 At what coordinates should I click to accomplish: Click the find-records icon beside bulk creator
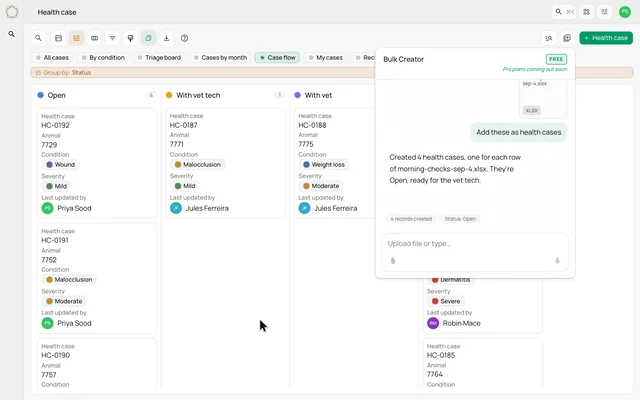pos(549,38)
